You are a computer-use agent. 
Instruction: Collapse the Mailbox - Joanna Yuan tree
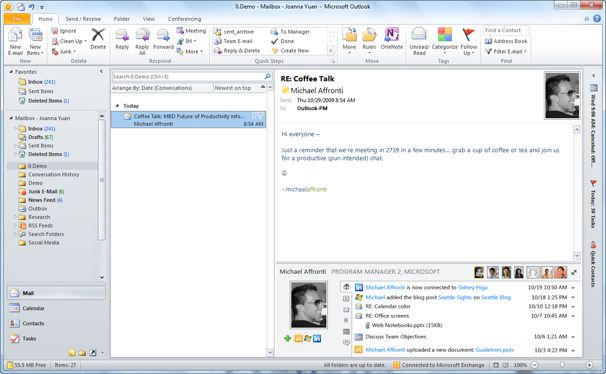11,118
